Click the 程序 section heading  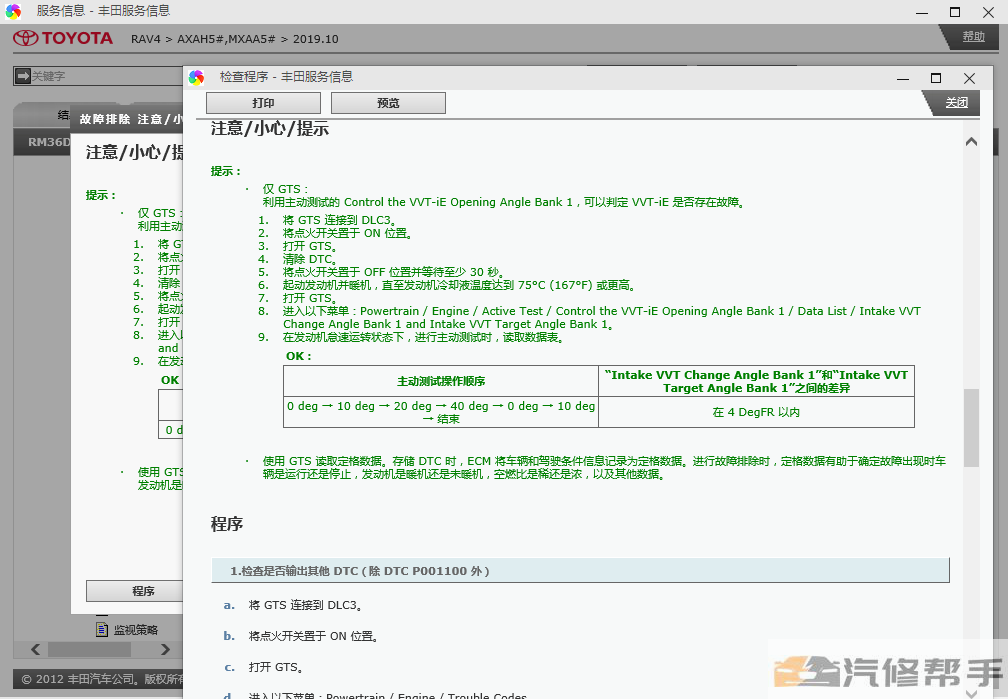227,524
